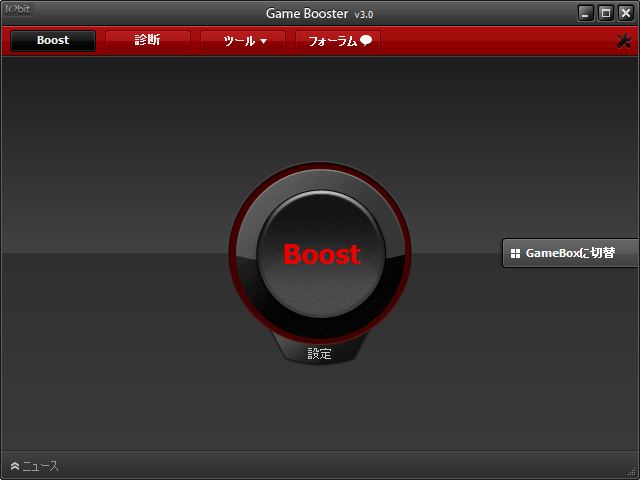
Task: Click the window resize grip in the corner
Action: 633,473
